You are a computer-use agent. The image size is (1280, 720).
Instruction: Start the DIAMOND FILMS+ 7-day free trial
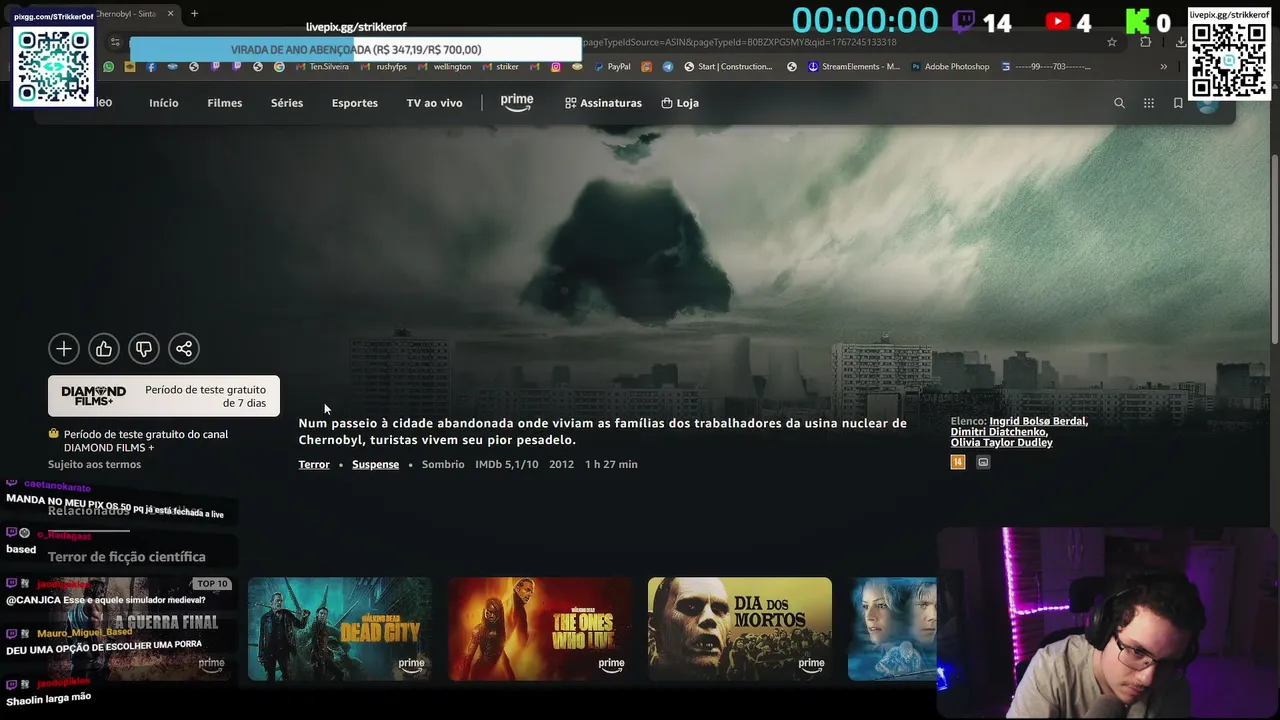pyautogui.click(x=164, y=396)
